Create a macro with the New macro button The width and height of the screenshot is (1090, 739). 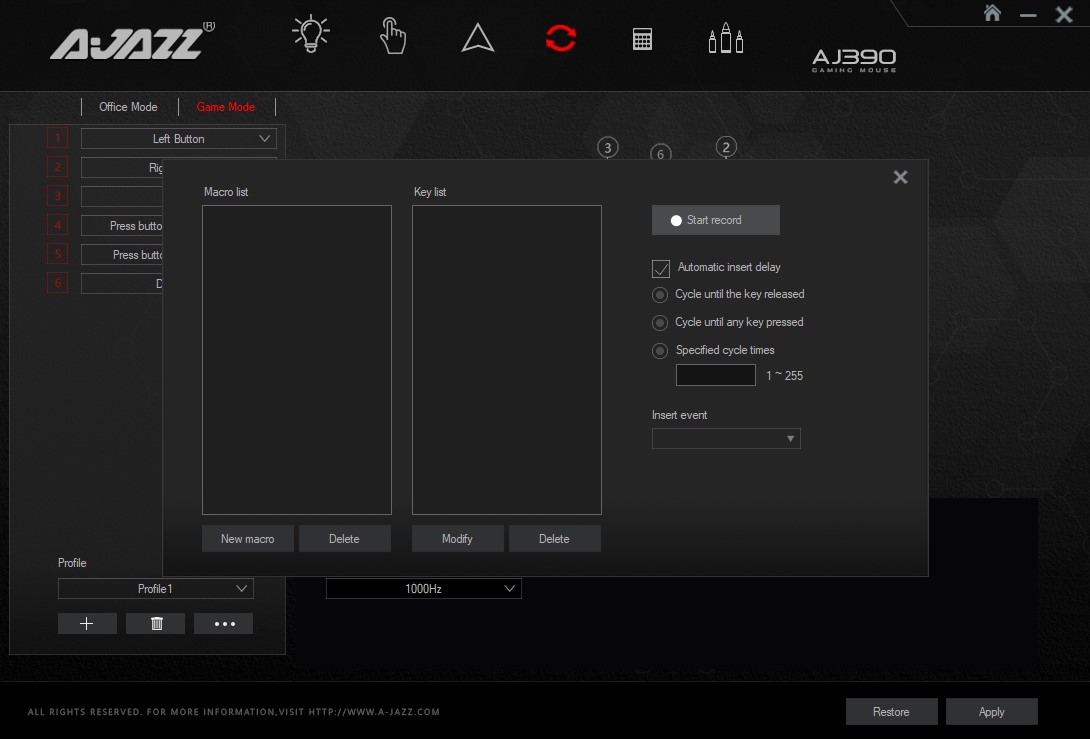tap(247, 538)
